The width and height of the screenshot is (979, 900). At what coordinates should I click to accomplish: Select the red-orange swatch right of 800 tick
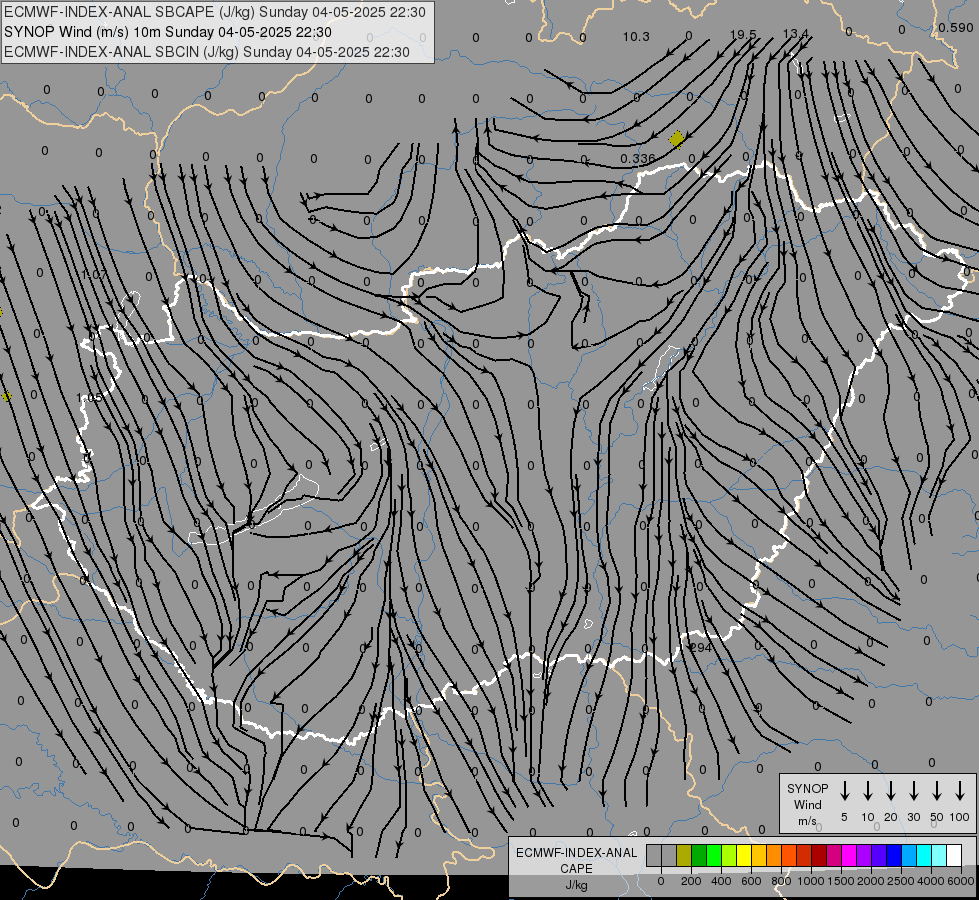click(789, 855)
